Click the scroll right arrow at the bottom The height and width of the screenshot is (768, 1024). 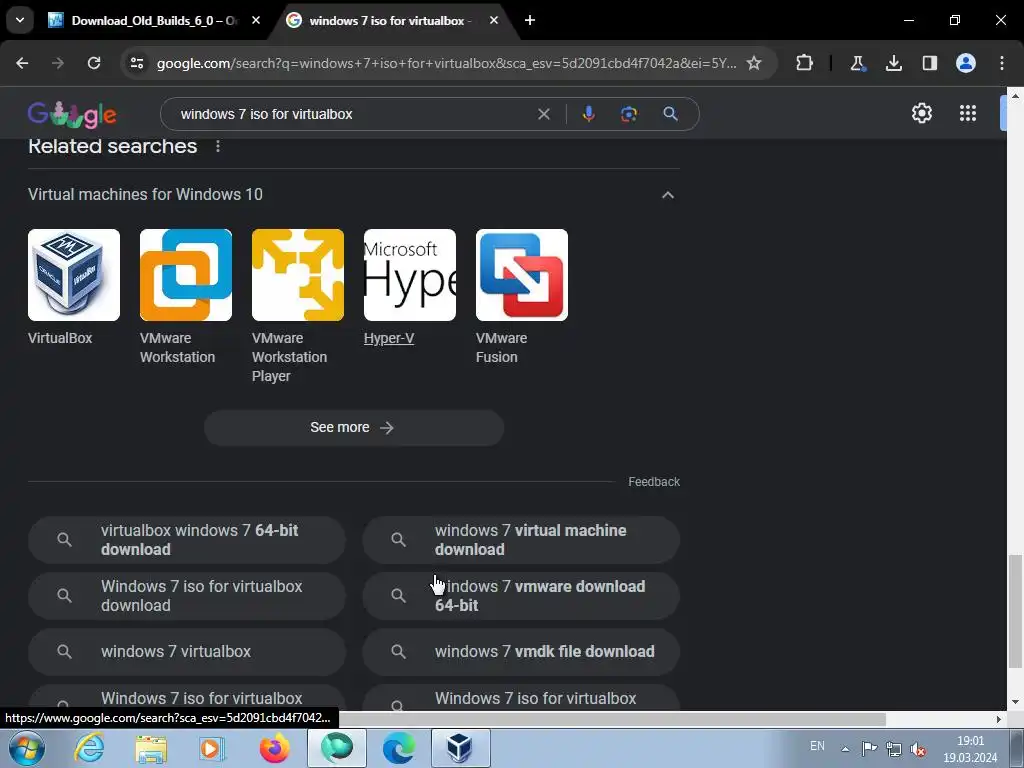999,719
